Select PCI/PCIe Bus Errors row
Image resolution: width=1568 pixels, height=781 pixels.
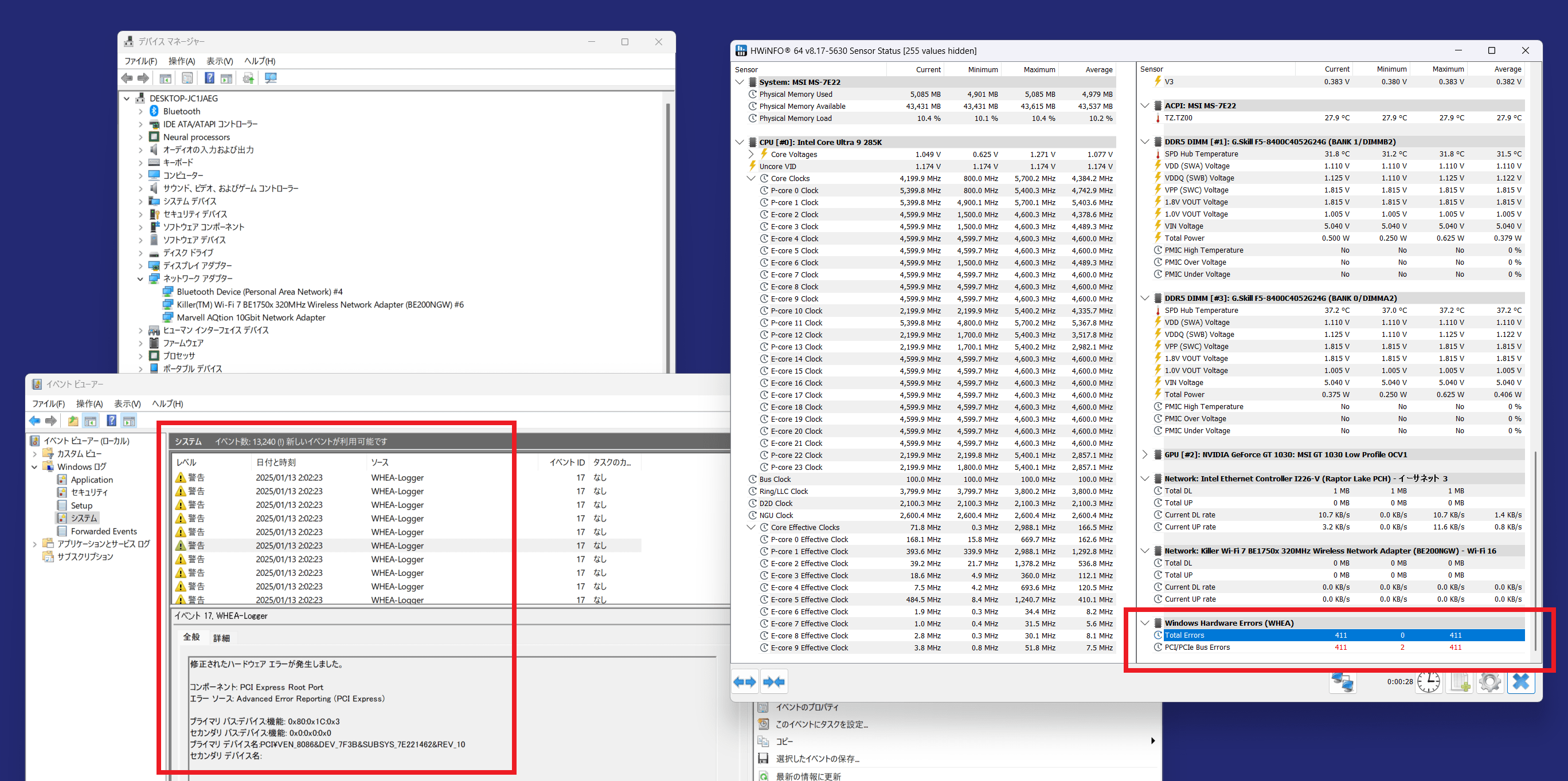point(1339,647)
